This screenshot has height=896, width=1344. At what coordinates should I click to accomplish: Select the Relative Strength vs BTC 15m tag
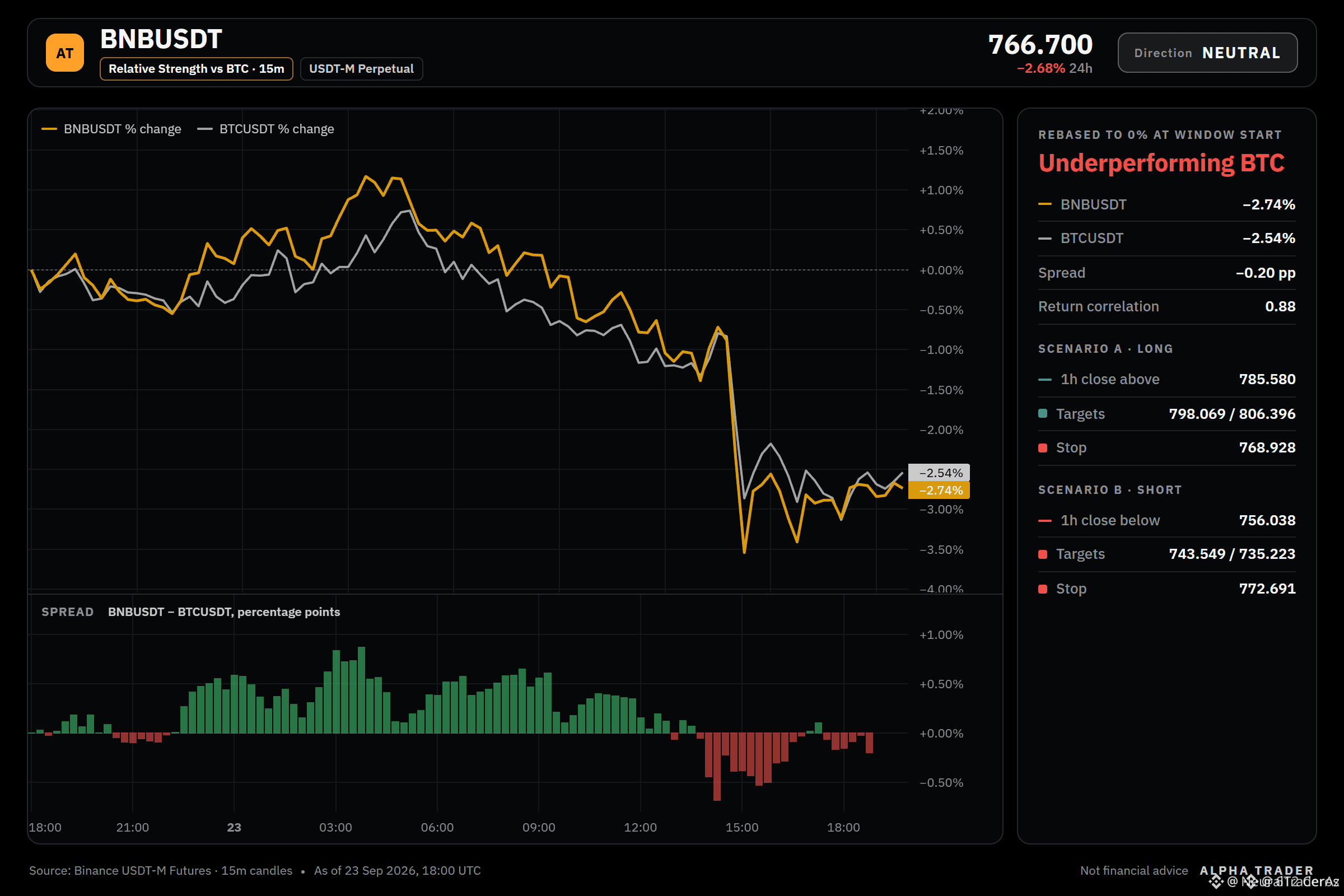(x=196, y=68)
